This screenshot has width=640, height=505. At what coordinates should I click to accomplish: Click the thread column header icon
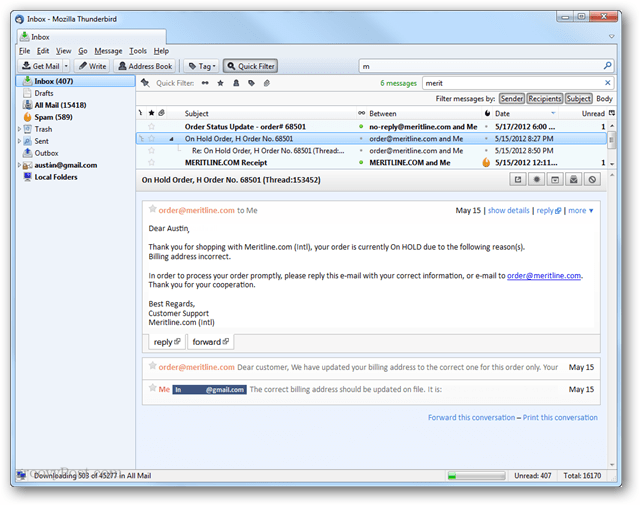141,113
